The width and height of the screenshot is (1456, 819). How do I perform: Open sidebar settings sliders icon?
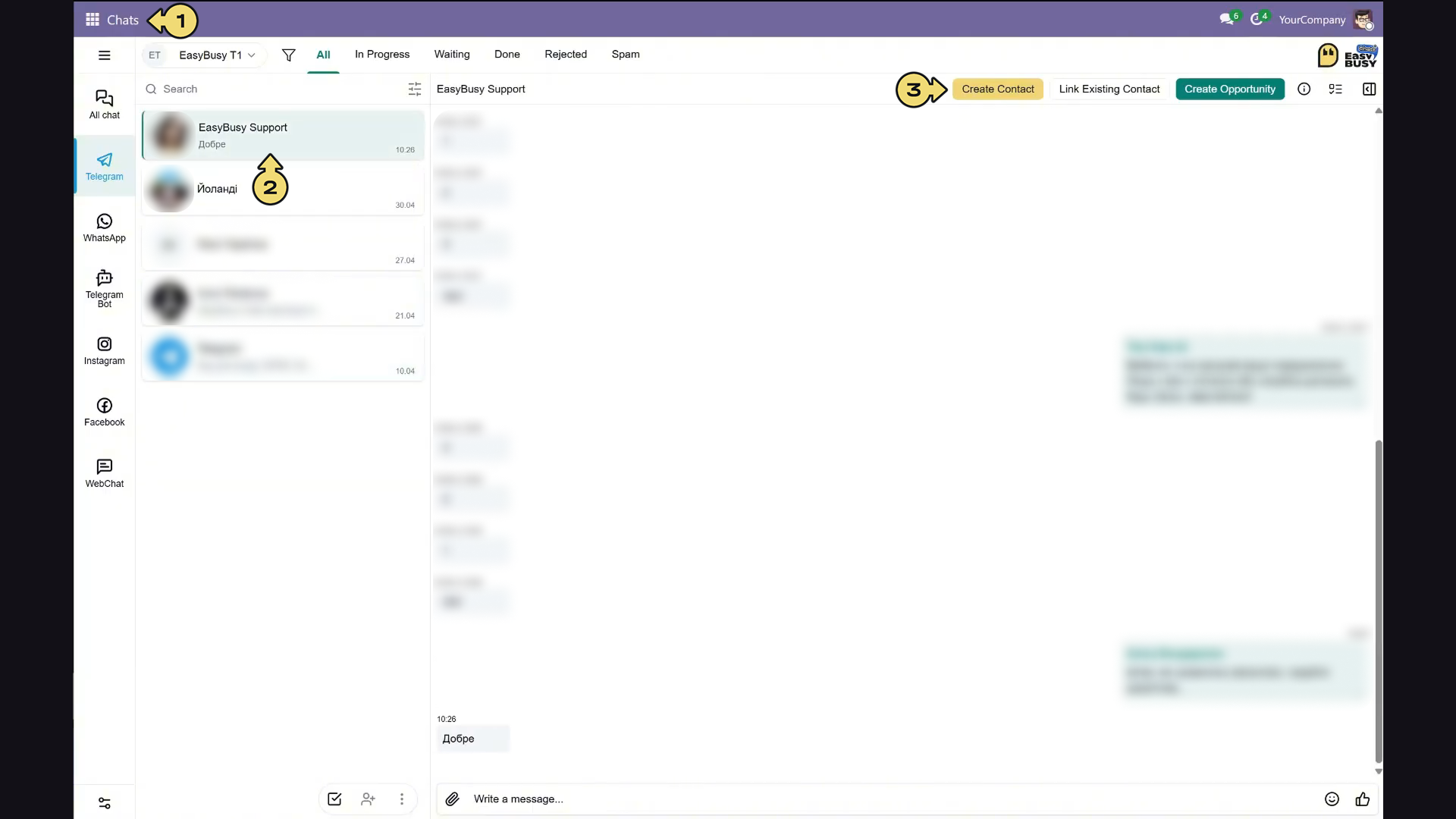point(105,803)
